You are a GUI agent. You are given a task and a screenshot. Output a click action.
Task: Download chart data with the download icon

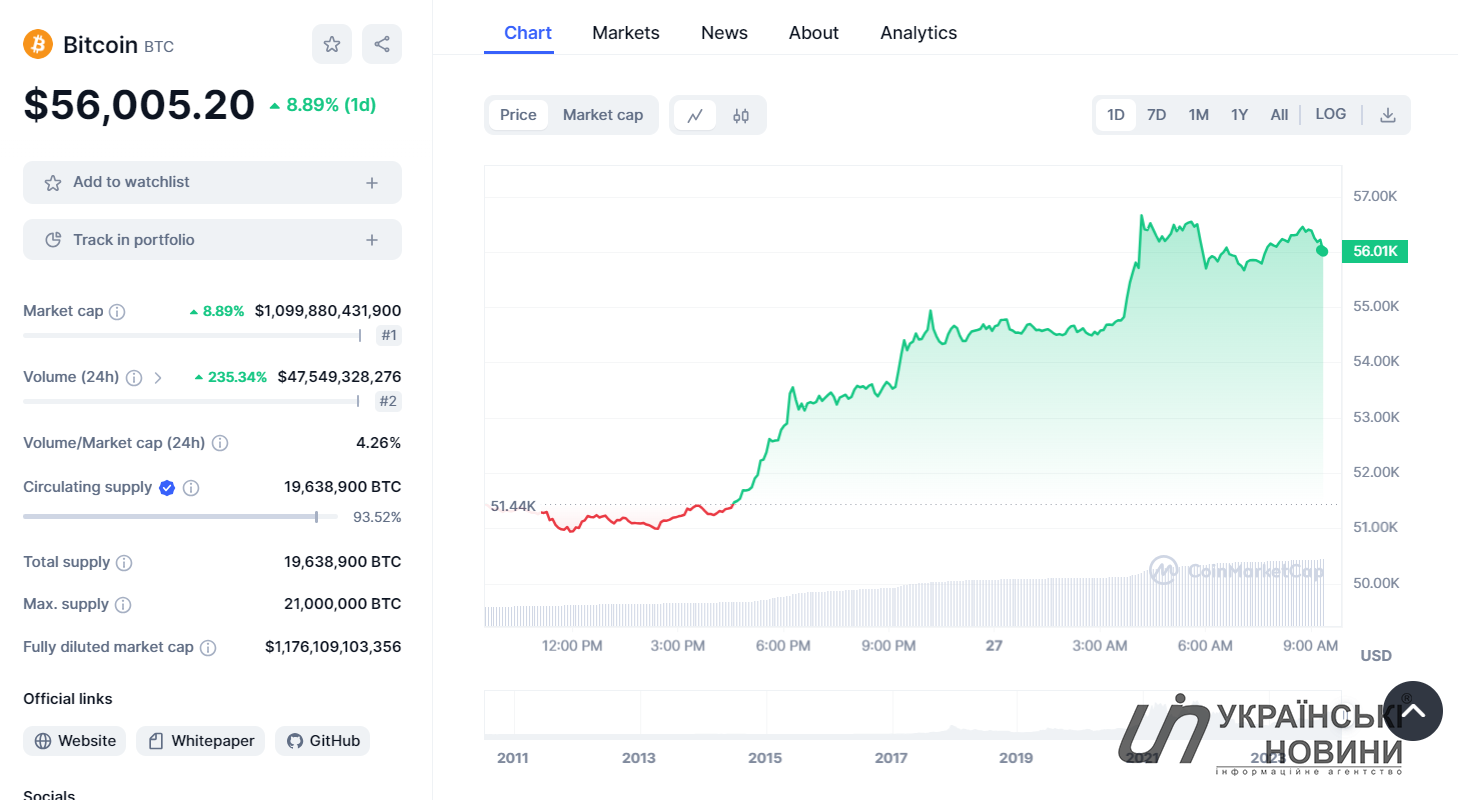click(x=1387, y=115)
